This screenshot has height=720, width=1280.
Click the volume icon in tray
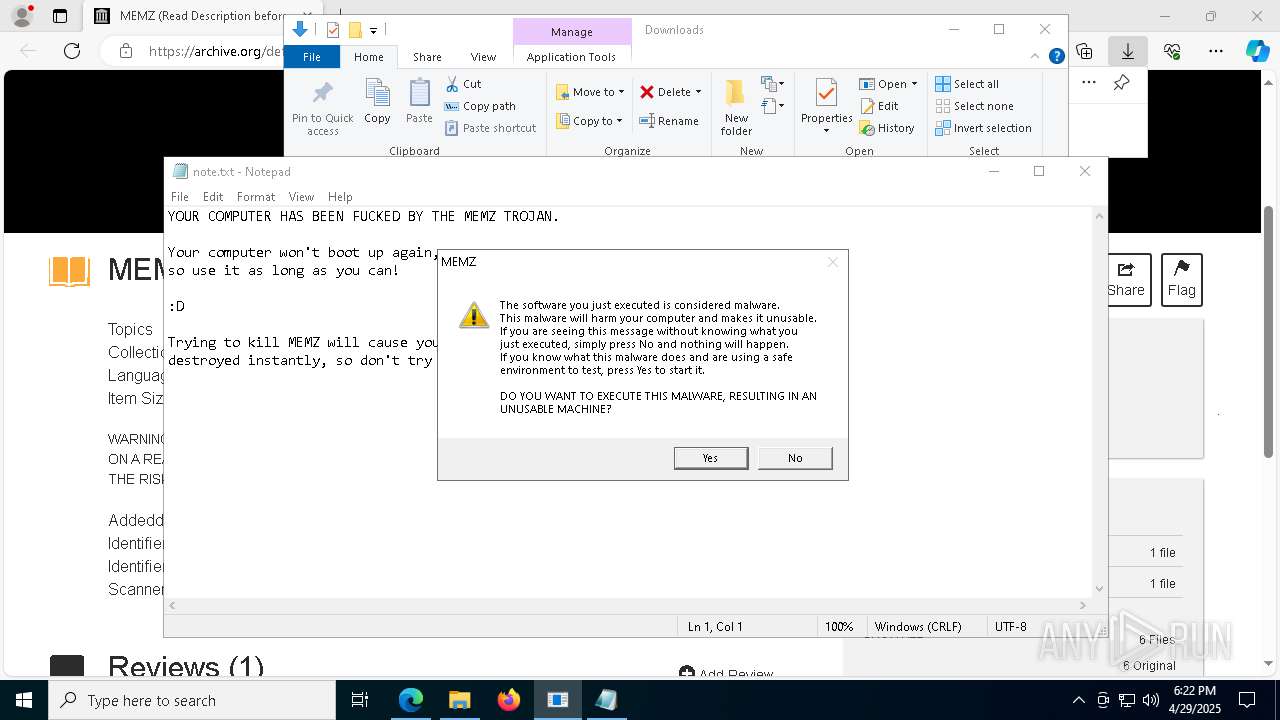1150,700
